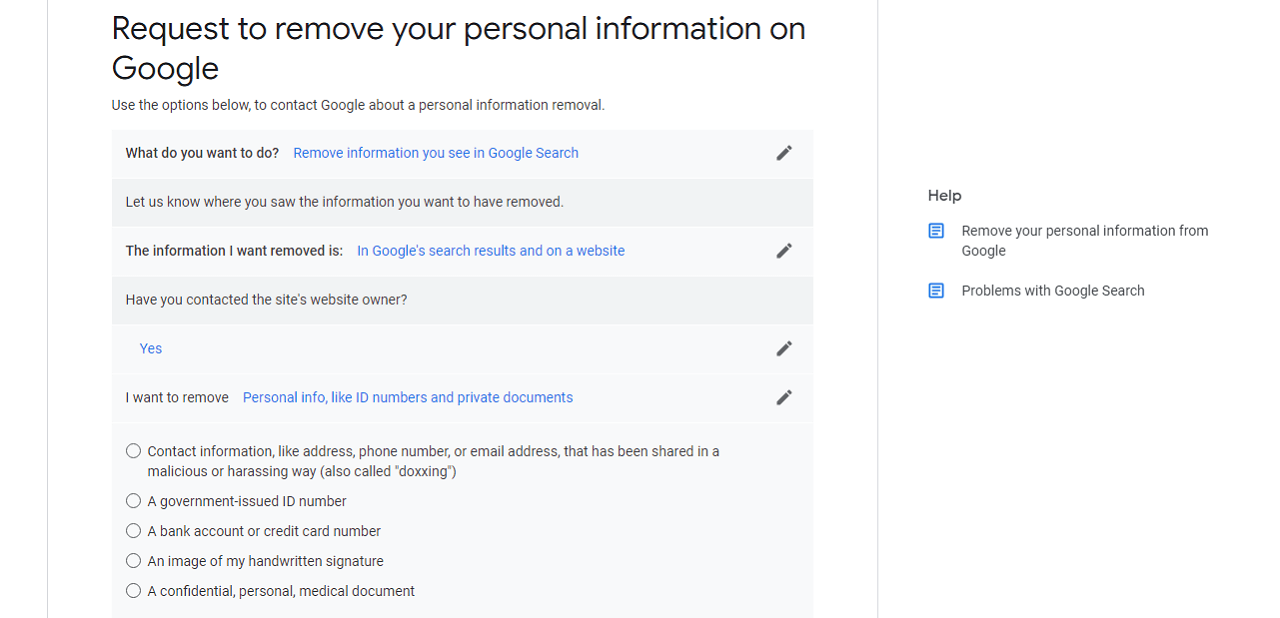Click "Remove information you see in Google Search" answer
This screenshot has width=1280, height=618.
coord(436,153)
